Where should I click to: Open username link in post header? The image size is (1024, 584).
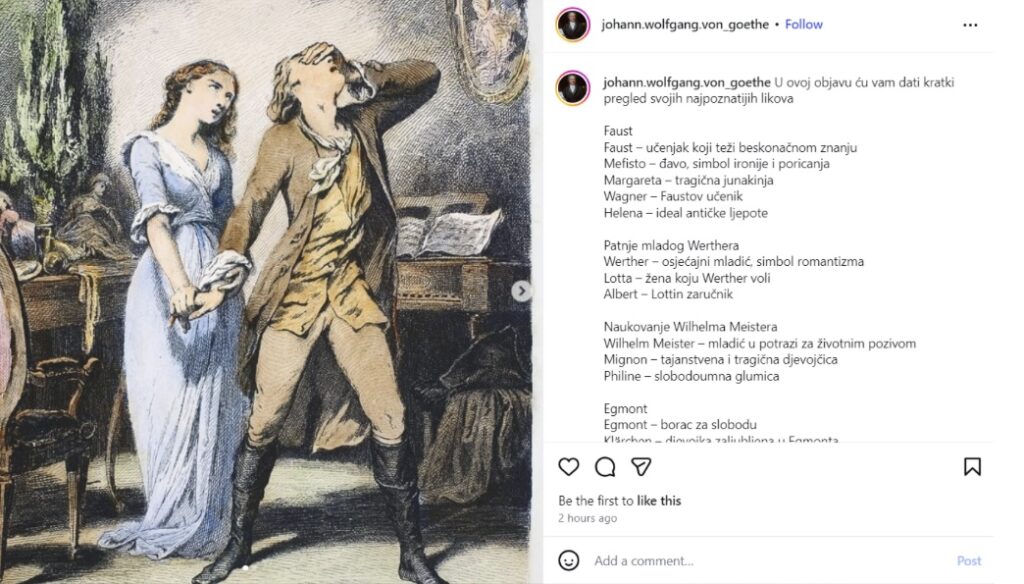click(685, 24)
